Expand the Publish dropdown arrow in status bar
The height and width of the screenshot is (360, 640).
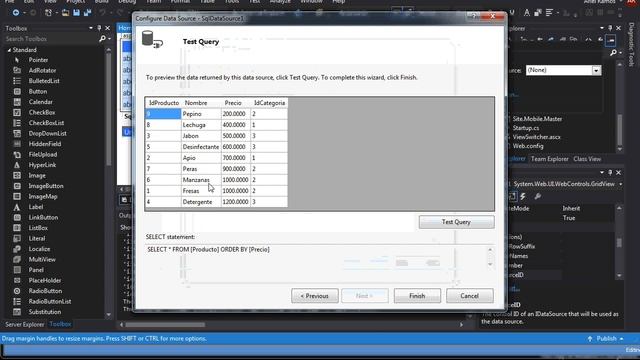[x=621, y=339]
